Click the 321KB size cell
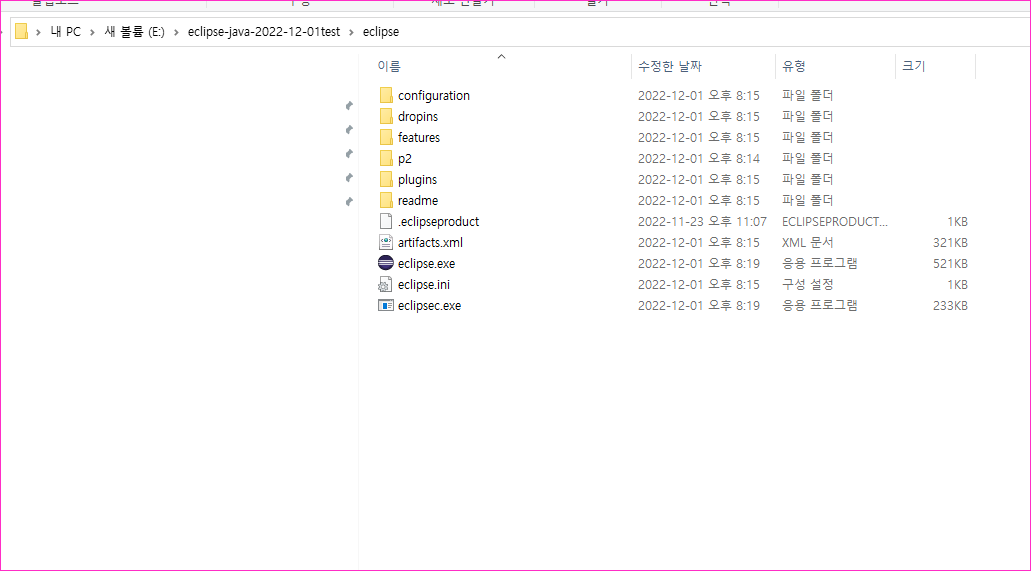 tap(950, 243)
